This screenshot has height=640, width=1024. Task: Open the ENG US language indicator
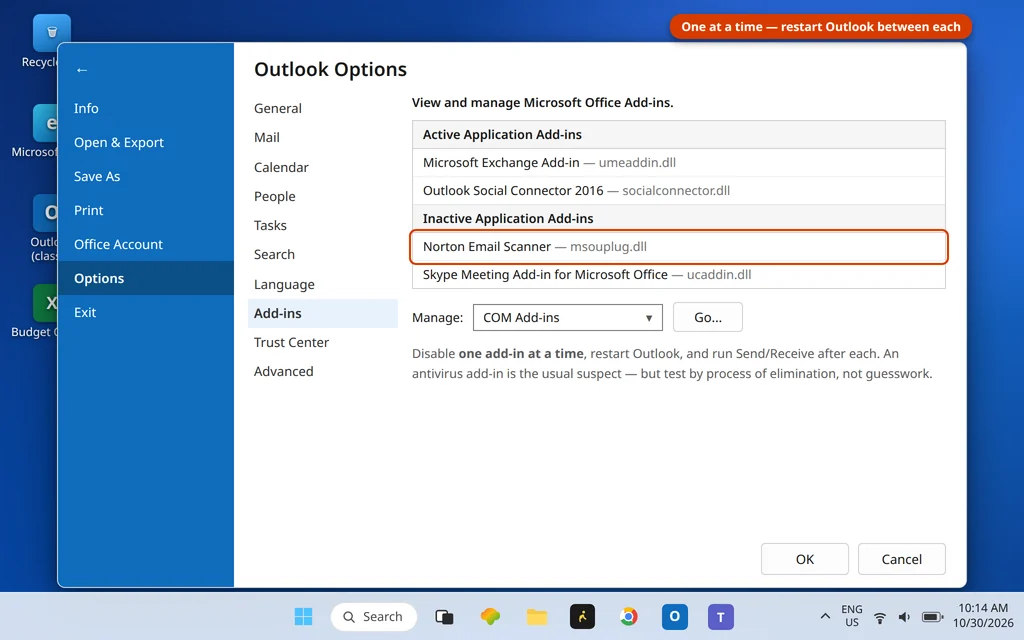pos(852,616)
